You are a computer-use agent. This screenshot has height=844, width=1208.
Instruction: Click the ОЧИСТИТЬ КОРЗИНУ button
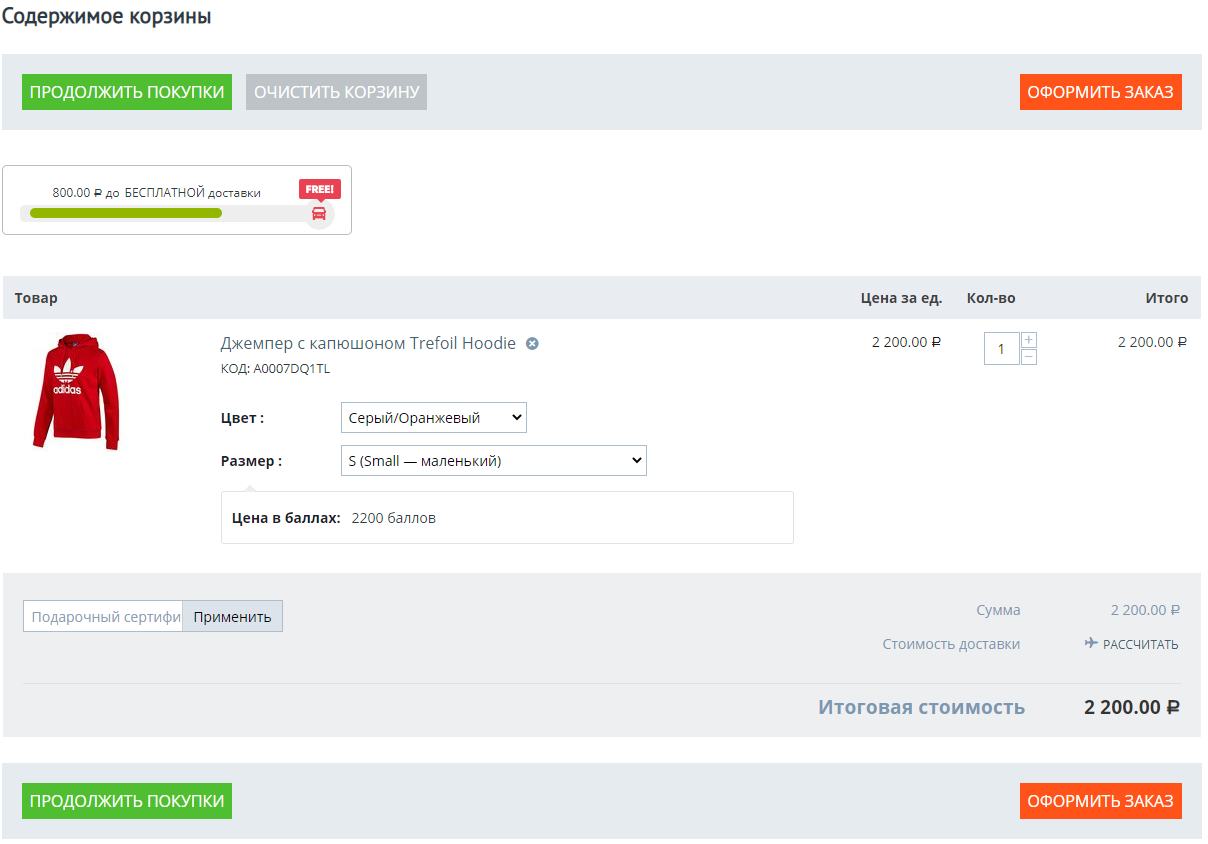[336, 92]
